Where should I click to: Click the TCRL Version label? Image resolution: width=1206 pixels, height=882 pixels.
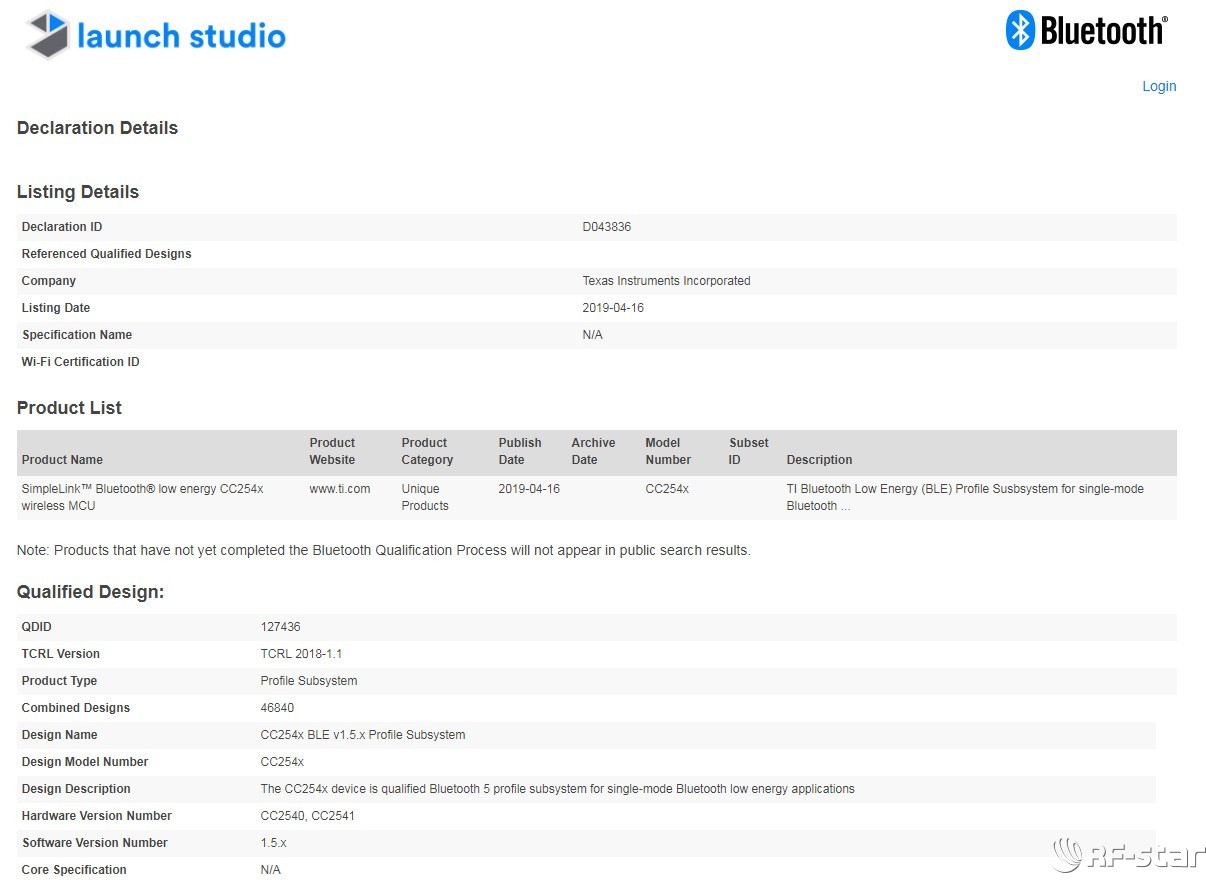pyautogui.click(x=61, y=654)
